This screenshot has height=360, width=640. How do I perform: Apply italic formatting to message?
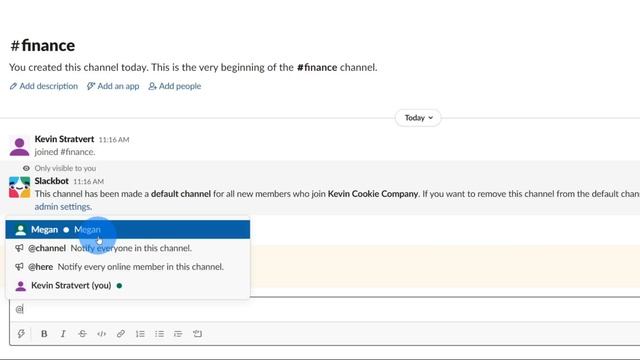pos(63,334)
